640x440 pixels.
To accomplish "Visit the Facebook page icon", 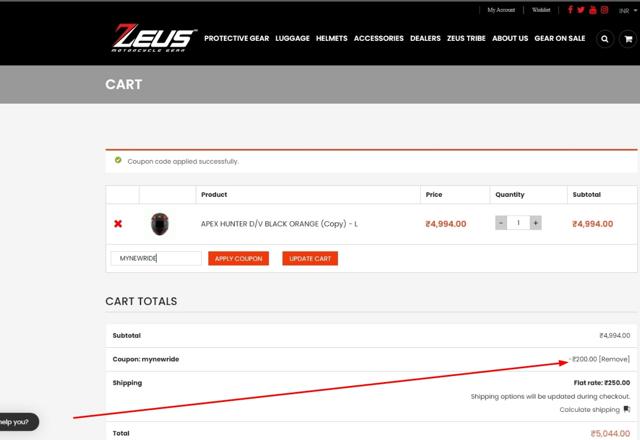I will click(570, 10).
